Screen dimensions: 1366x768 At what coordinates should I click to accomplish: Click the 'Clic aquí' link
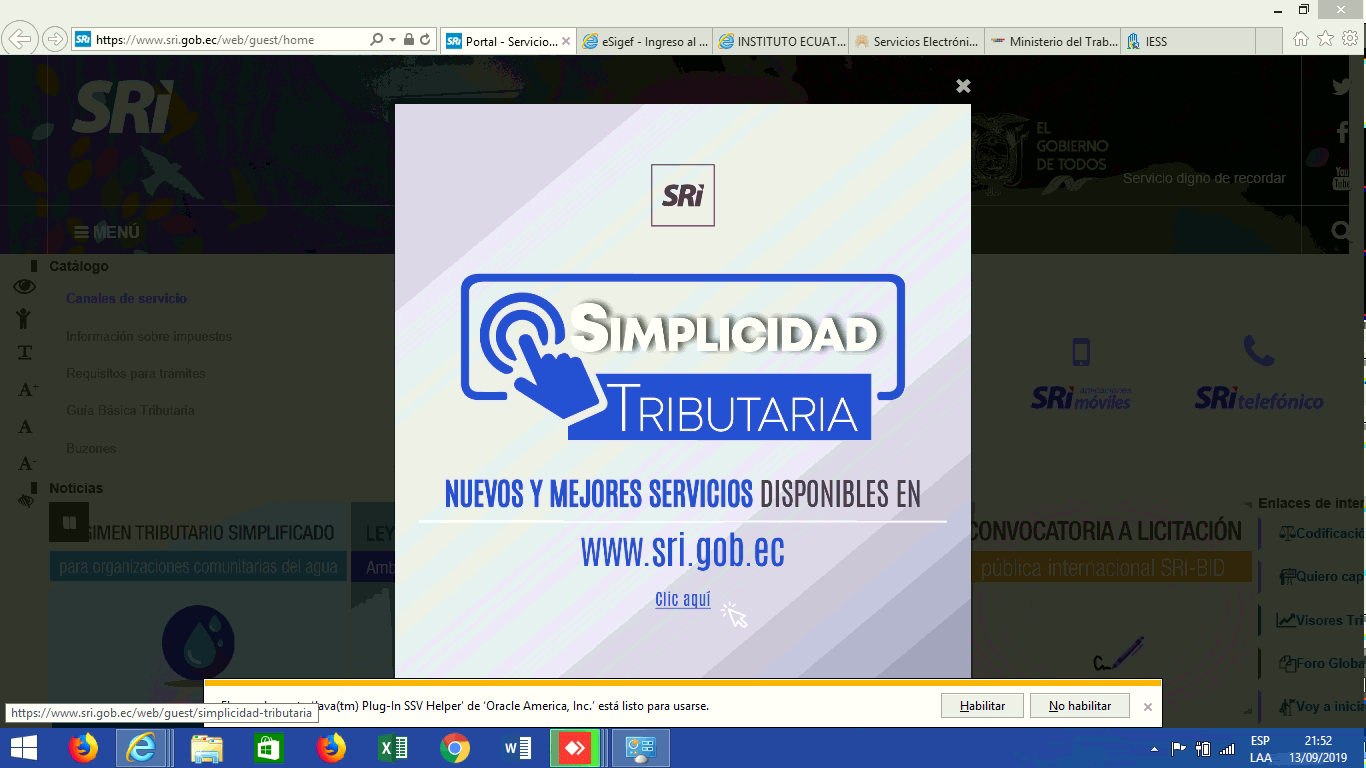click(682, 600)
